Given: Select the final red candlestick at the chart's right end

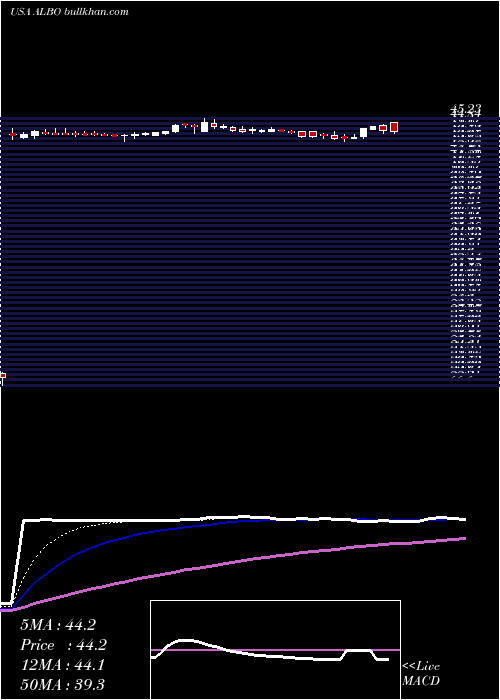Looking at the screenshot, I should tap(394, 127).
